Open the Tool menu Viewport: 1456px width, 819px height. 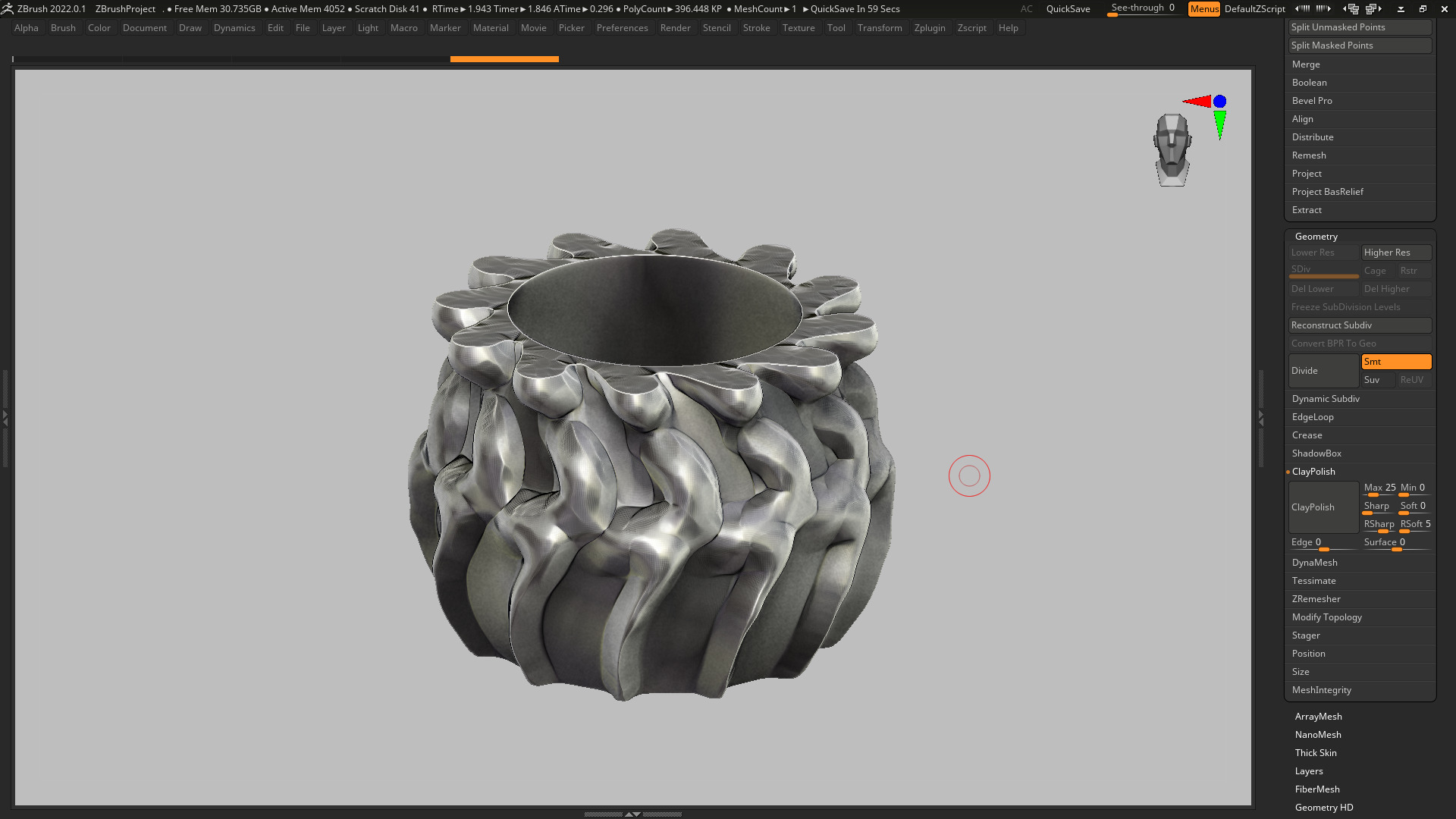(836, 28)
